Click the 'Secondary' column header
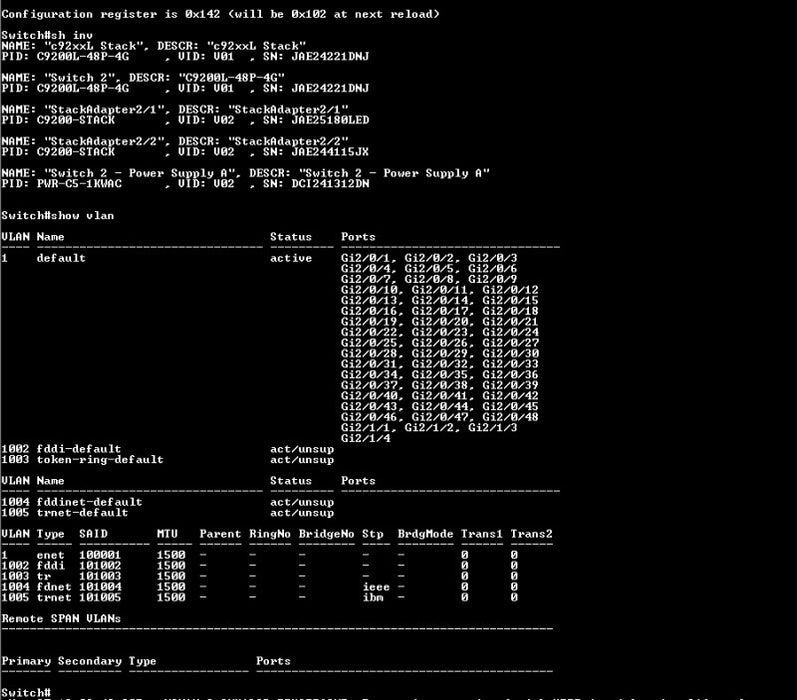Screen dimensions: 797x700 click(x=89, y=661)
